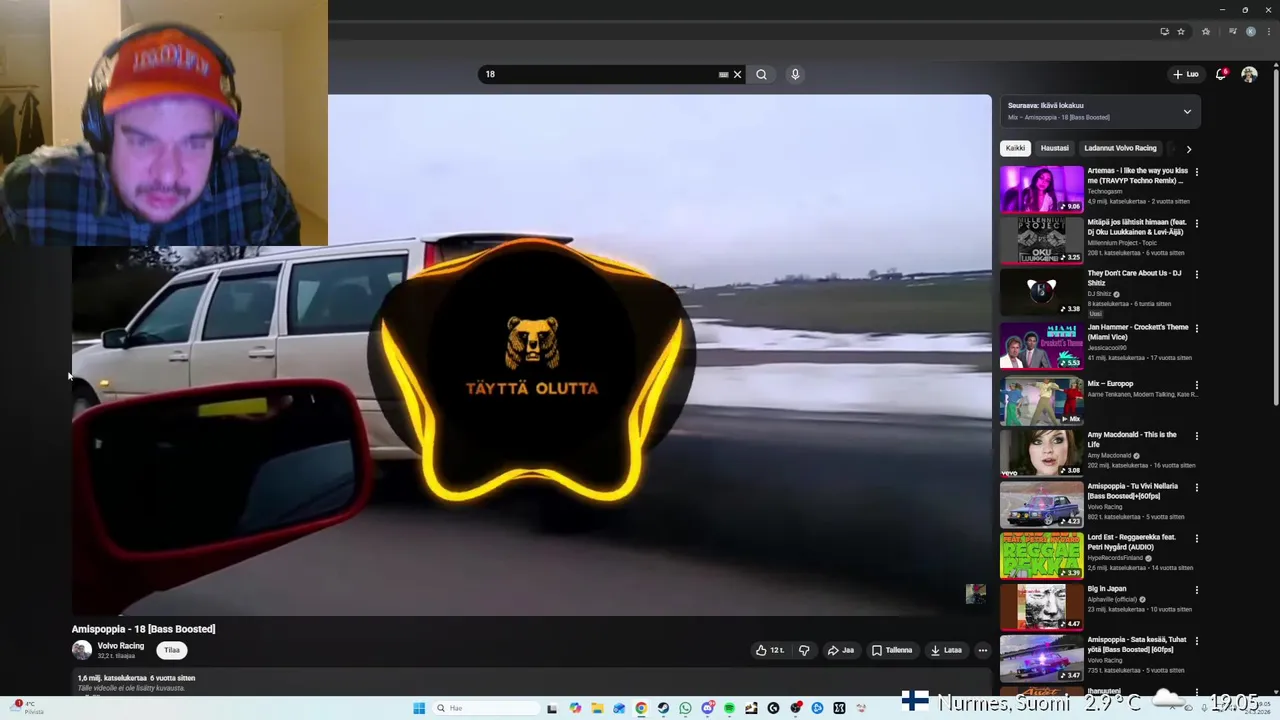Image resolution: width=1280 pixels, height=720 pixels.
Task: Download the video with Lataa
Action: 946,650
